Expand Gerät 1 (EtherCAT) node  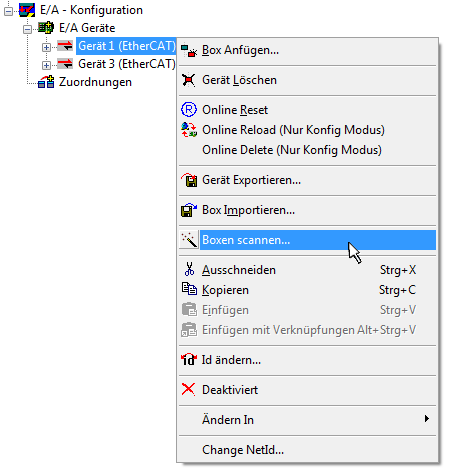point(46,47)
